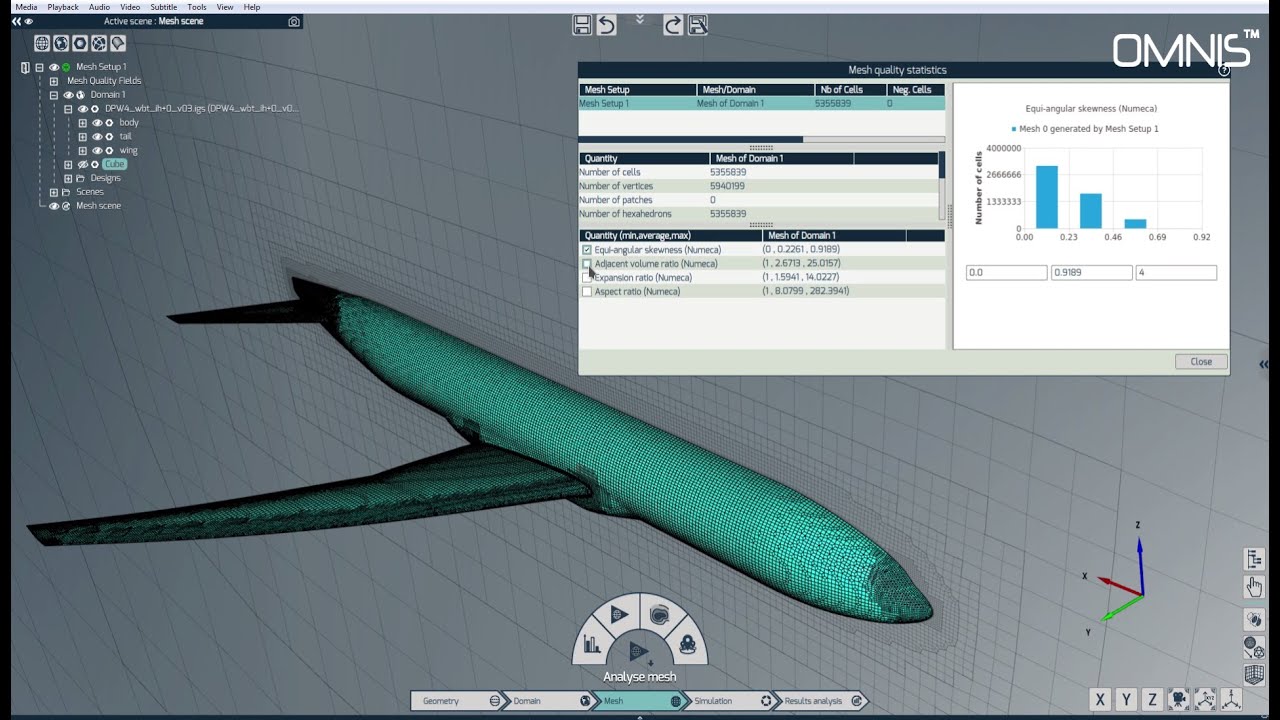Hide the body geometry with eye icon
The width and height of the screenshot is (1280, 720).
coord(97,123)
